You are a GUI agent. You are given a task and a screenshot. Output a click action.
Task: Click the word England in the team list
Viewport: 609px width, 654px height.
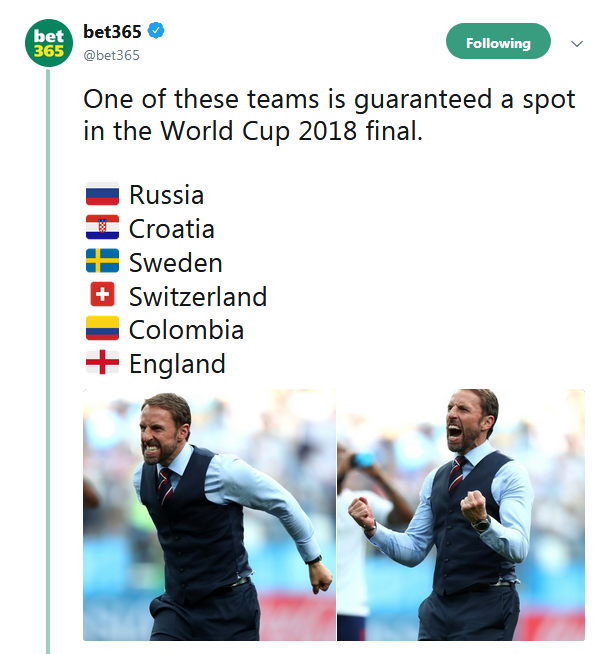click(177, 364)
